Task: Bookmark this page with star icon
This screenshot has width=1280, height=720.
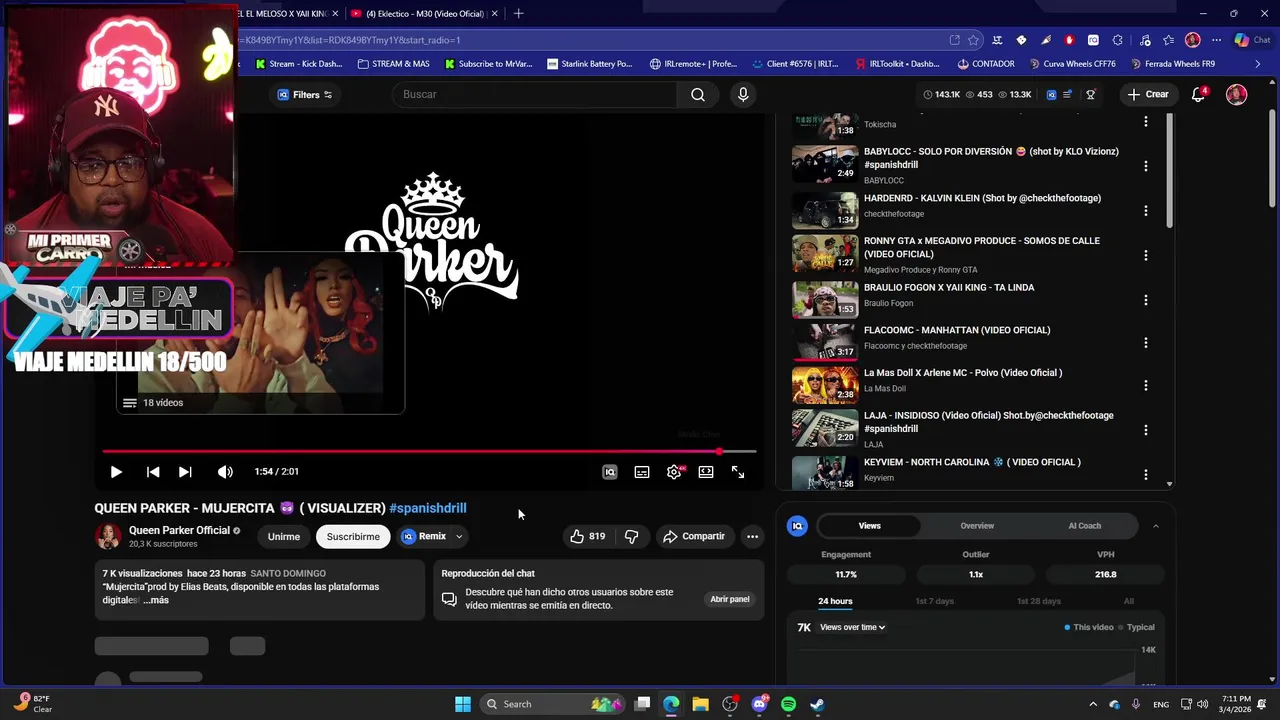Action: [973, 40]
